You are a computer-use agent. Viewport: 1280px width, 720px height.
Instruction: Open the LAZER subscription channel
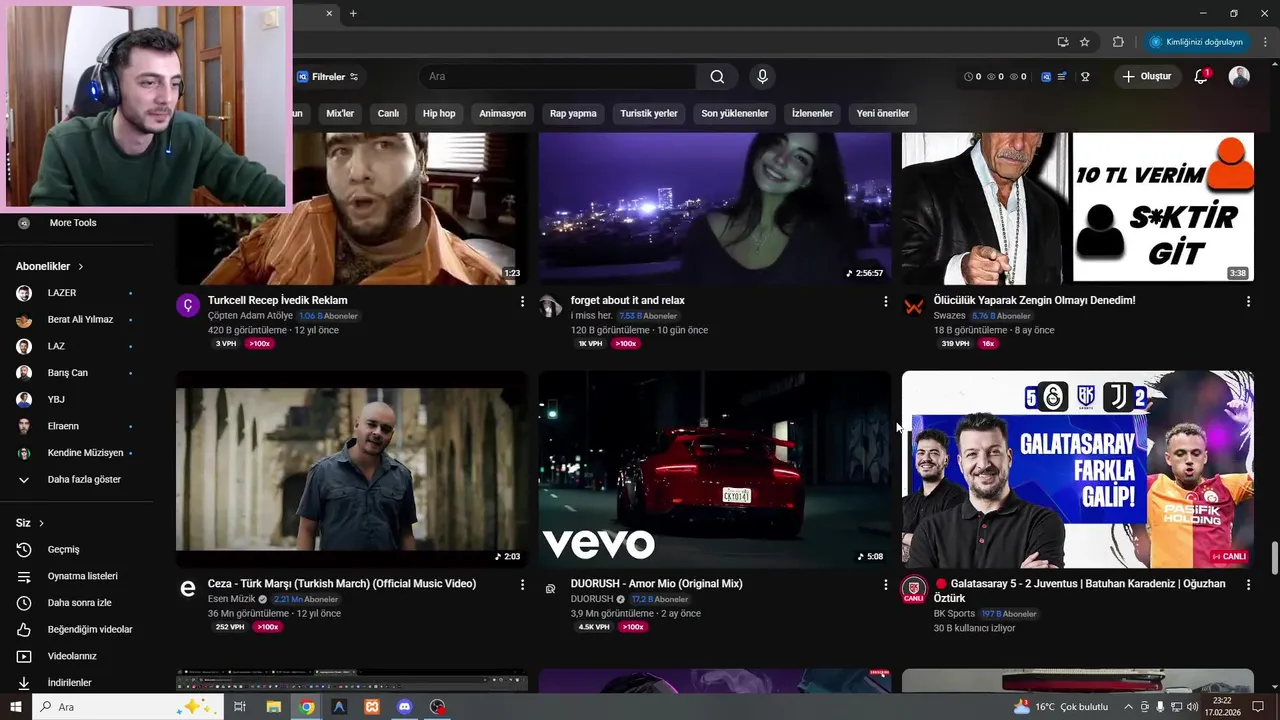(76, 293)
